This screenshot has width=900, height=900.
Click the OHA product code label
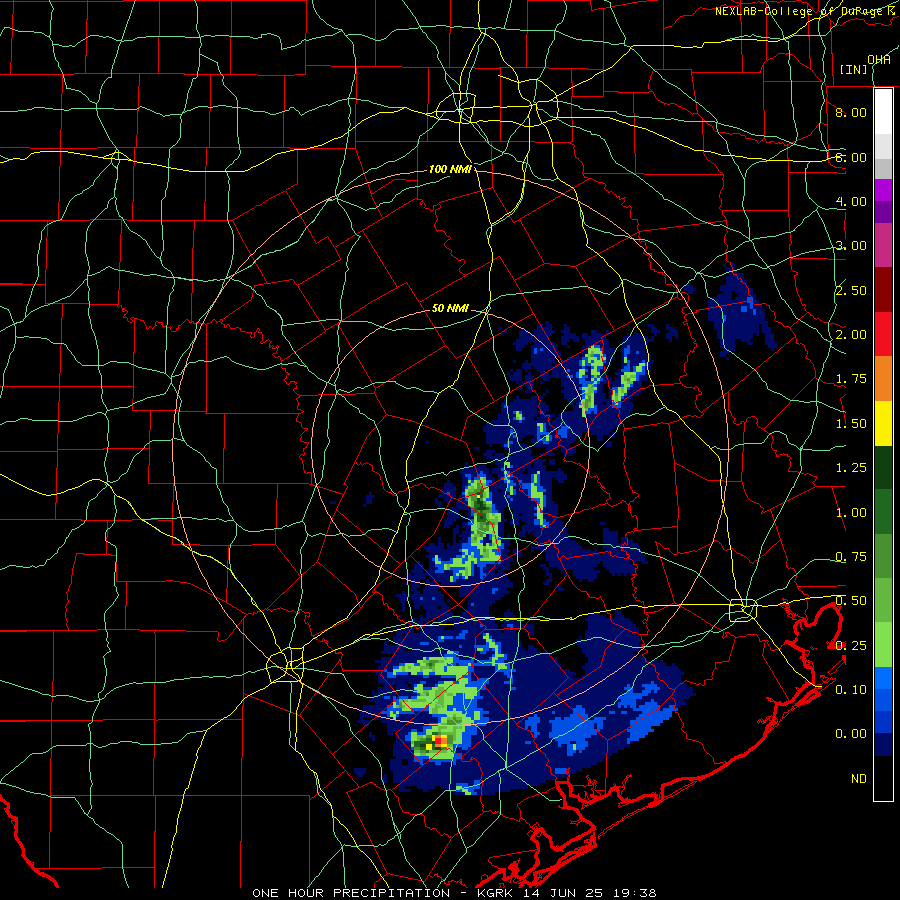coord(879,60)
